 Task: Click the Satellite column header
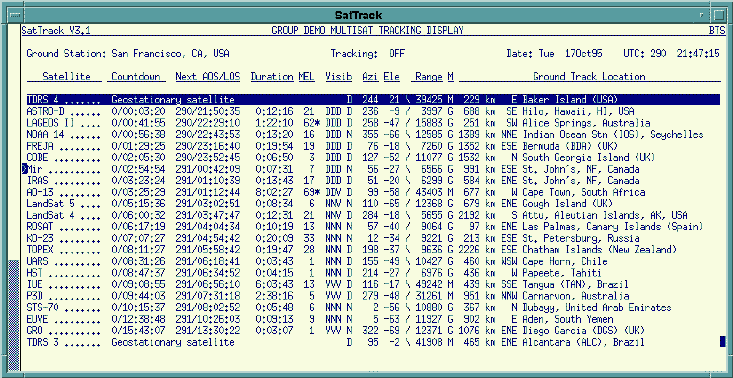[x=65, y=76]
